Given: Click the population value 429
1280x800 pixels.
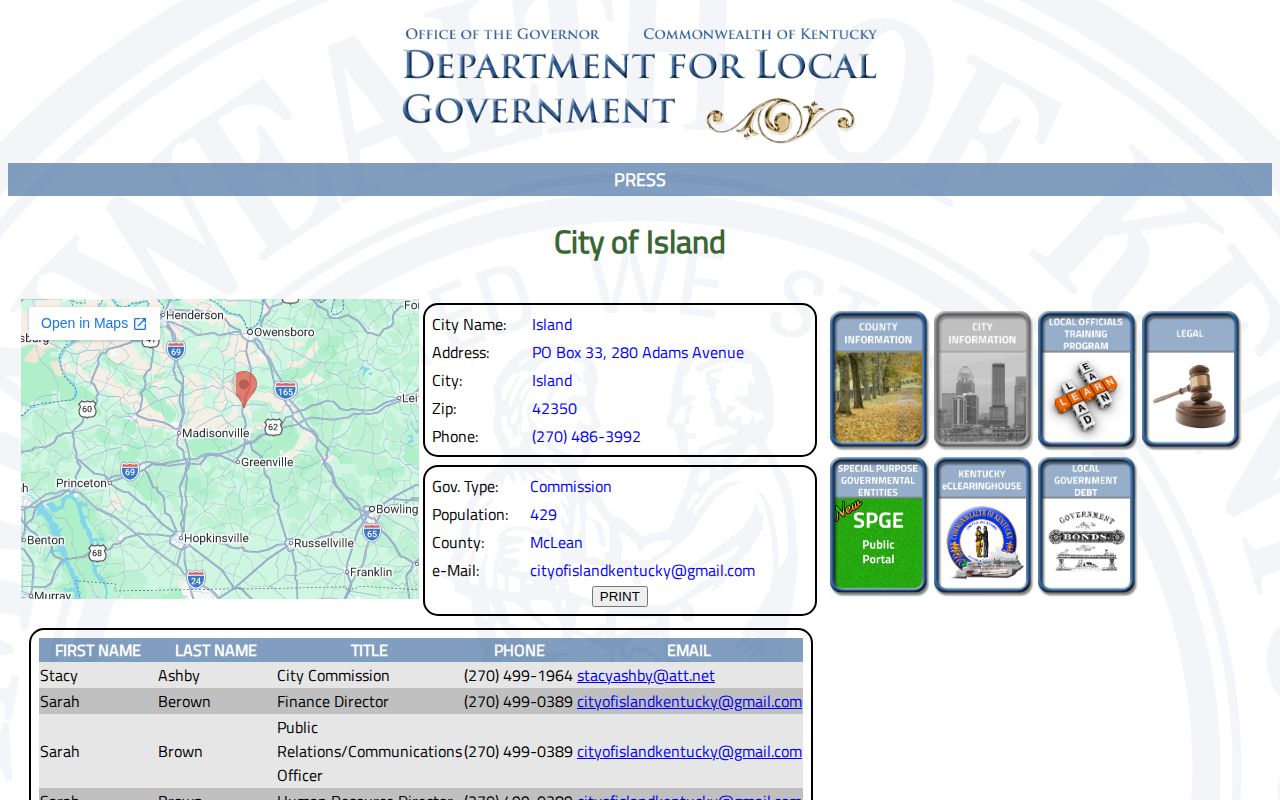Looking at the screenshot, I should (543, 515).
